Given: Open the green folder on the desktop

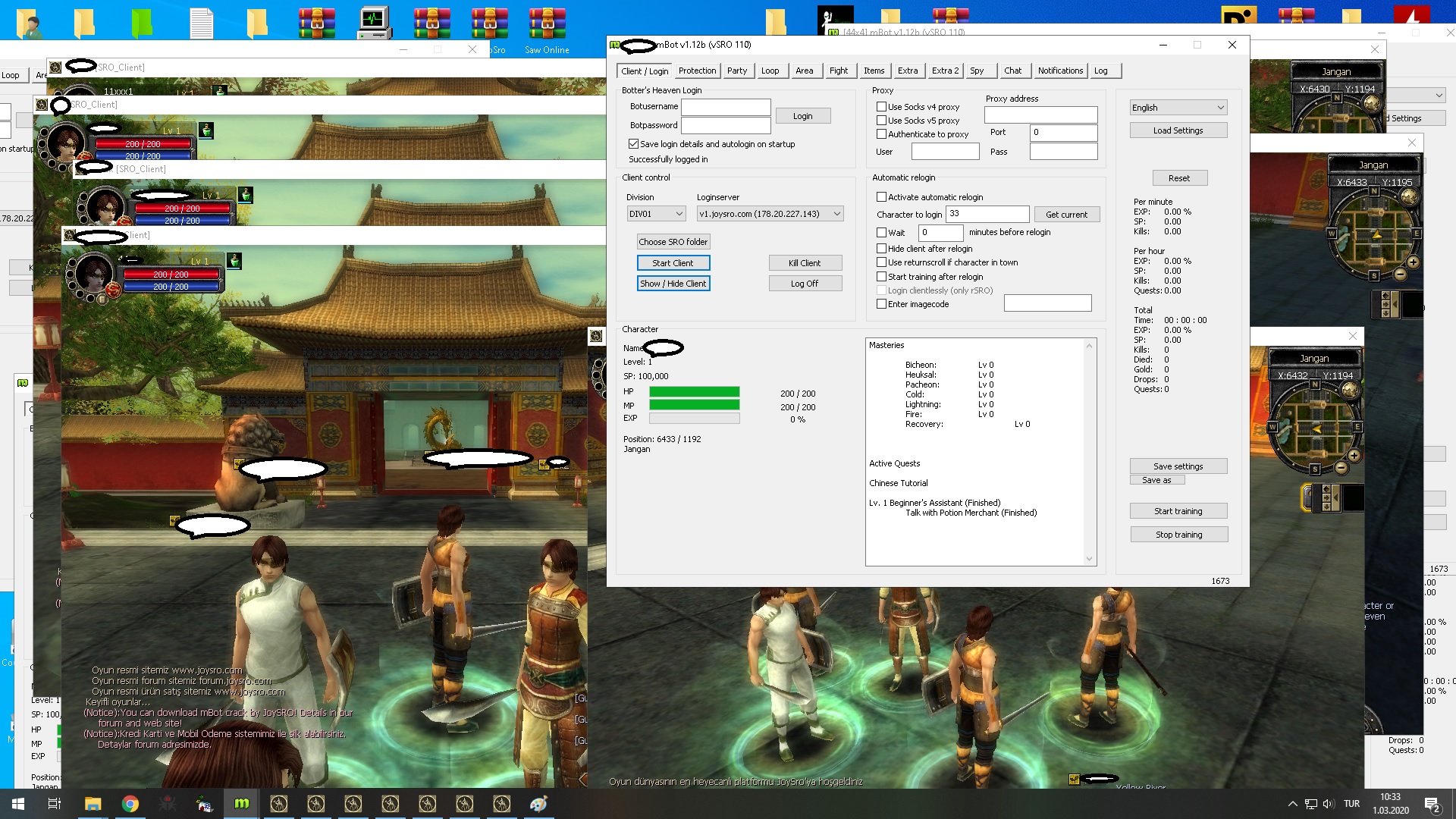Looking at the screenshot, I should [142, 23].
